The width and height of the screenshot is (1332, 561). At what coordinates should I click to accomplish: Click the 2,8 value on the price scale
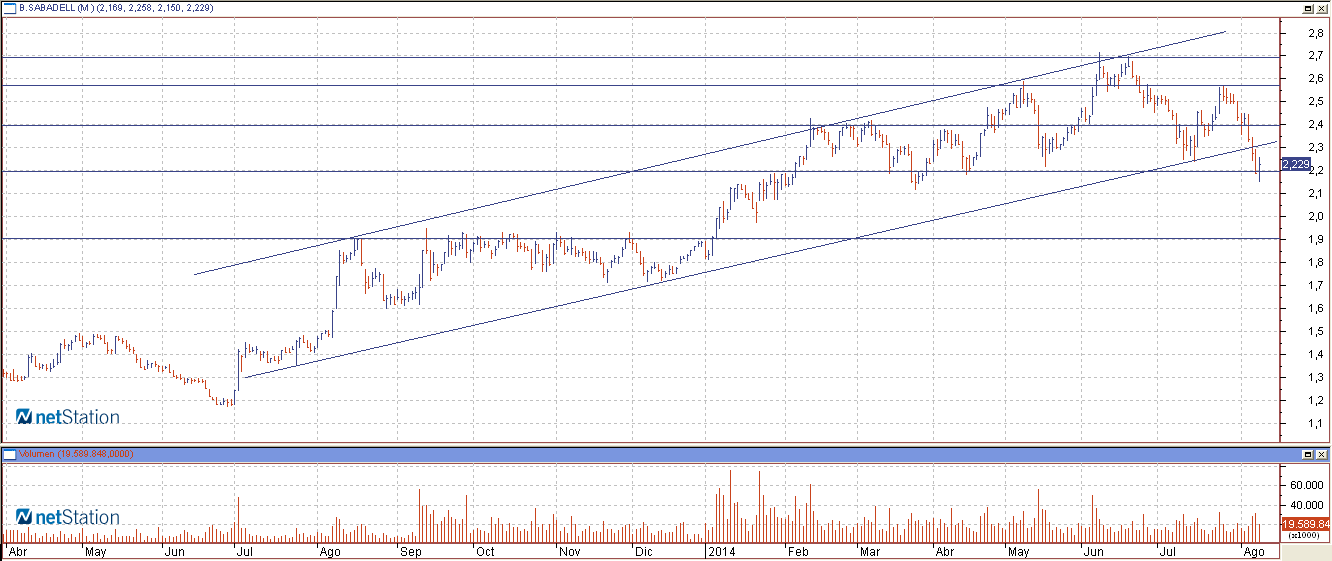[x=1301, y=33]
